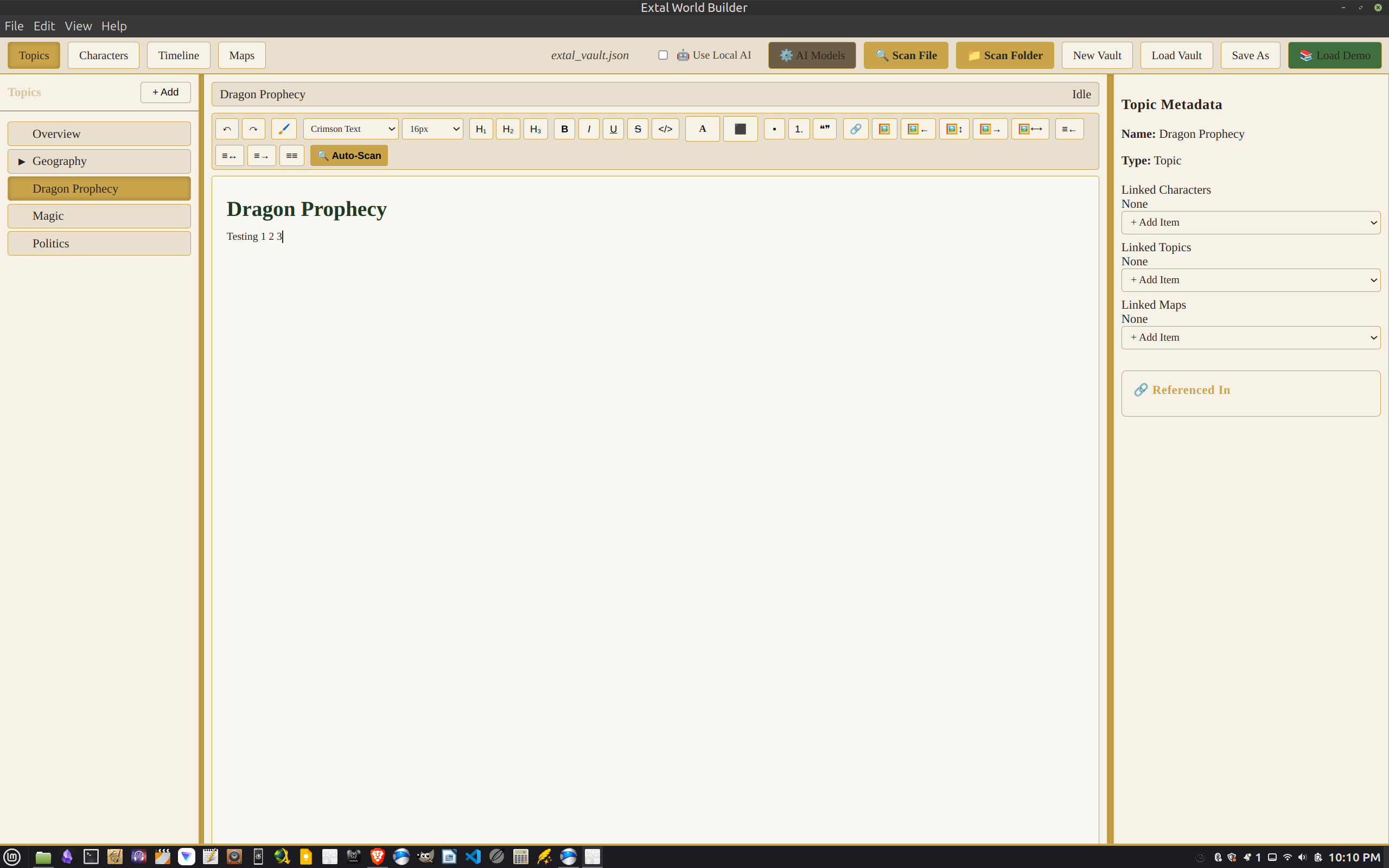Expand the Geography topic tree arrow
1389x868 pixels.
pyautogui.click(x=22, y=161)
